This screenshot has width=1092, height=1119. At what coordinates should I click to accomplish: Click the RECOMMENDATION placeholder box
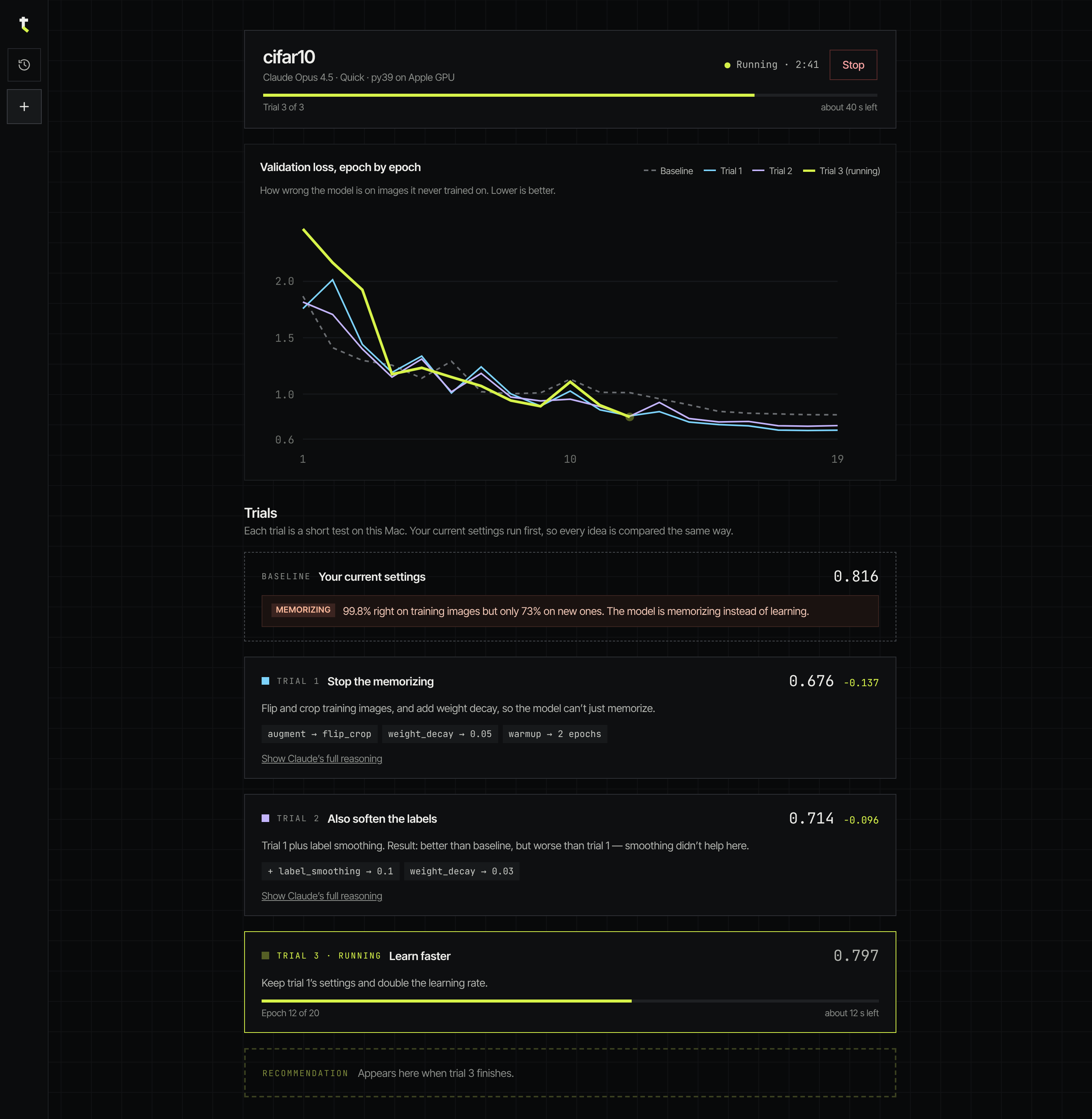[570, 1072]
